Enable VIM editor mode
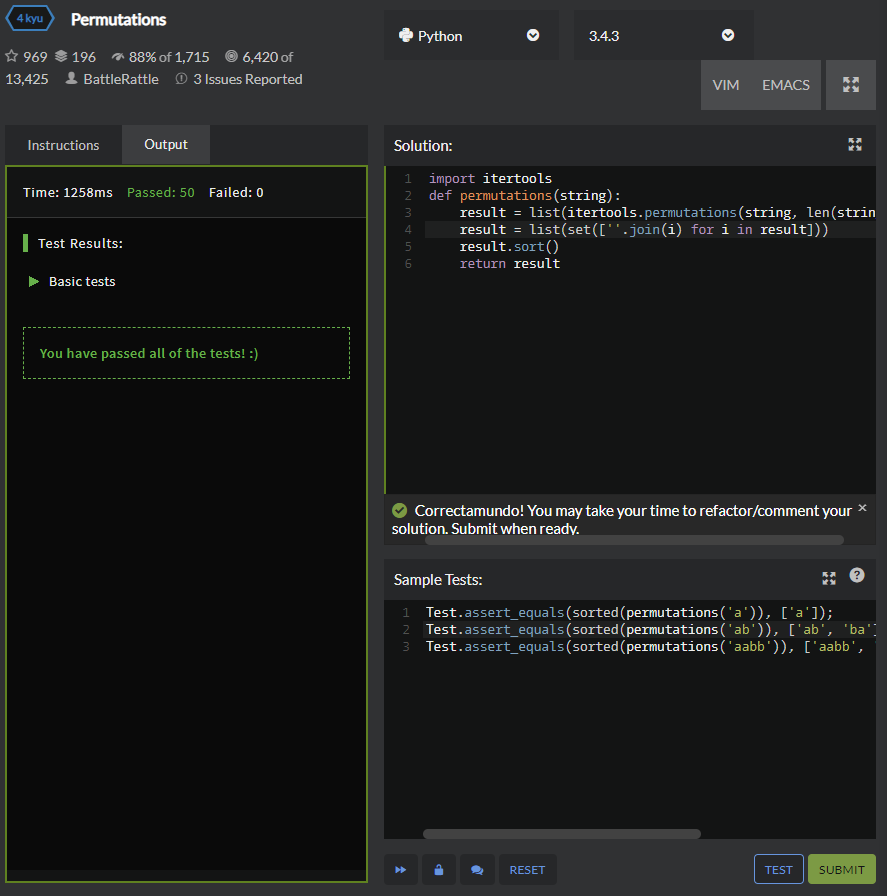887x896 pixels. pos(726,85)
